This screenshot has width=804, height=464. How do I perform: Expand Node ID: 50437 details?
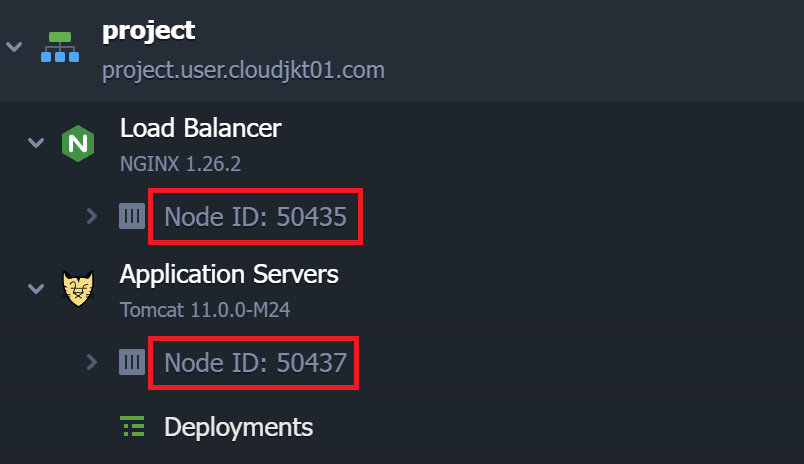point(92,362)
